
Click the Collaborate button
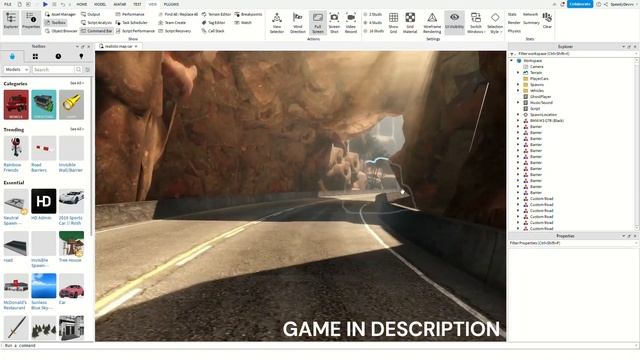pos(580,4)
